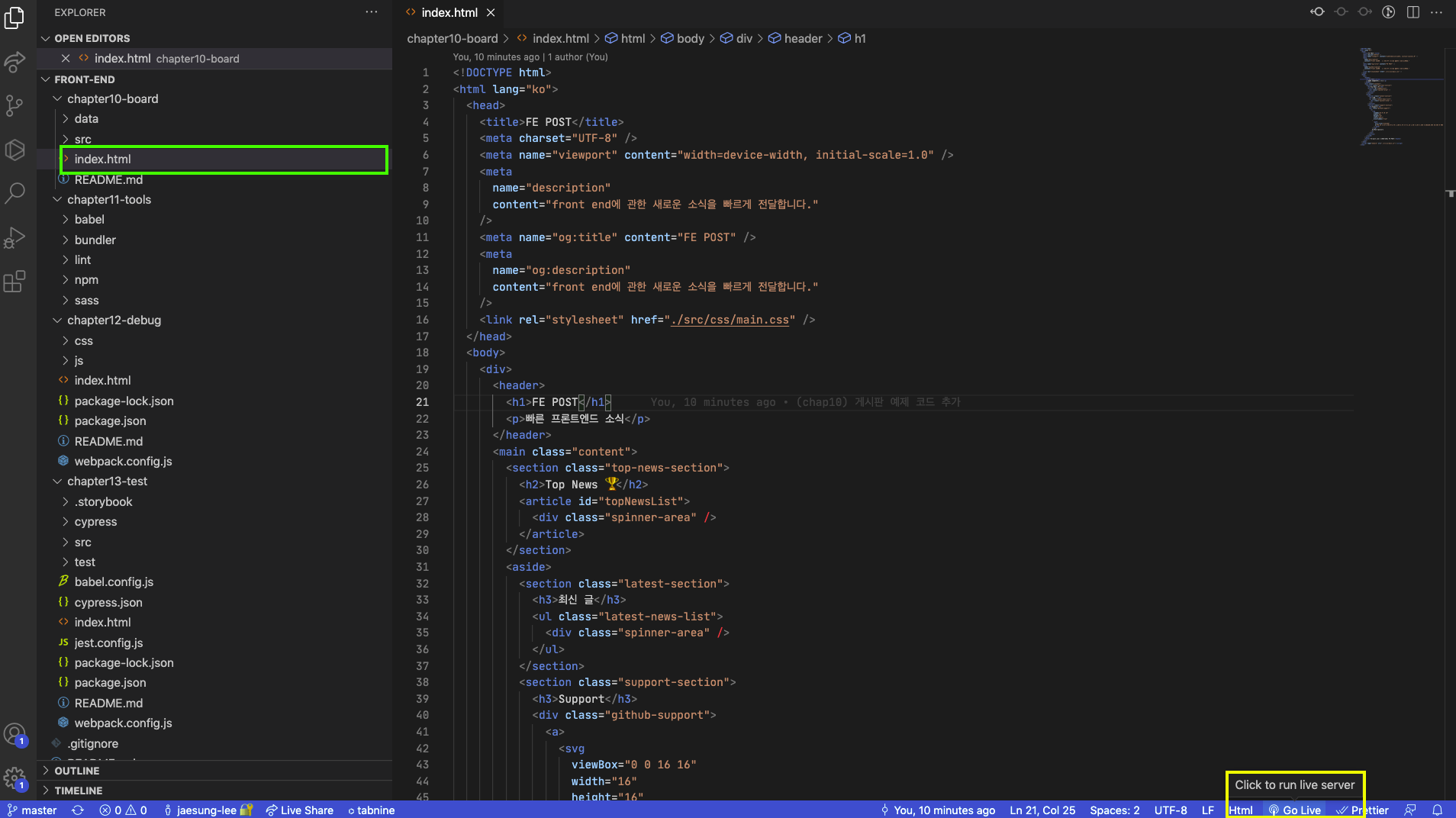This screenshot has height=818, width=1456.
Task: Open the Source Control view
Action: [14, 106]
